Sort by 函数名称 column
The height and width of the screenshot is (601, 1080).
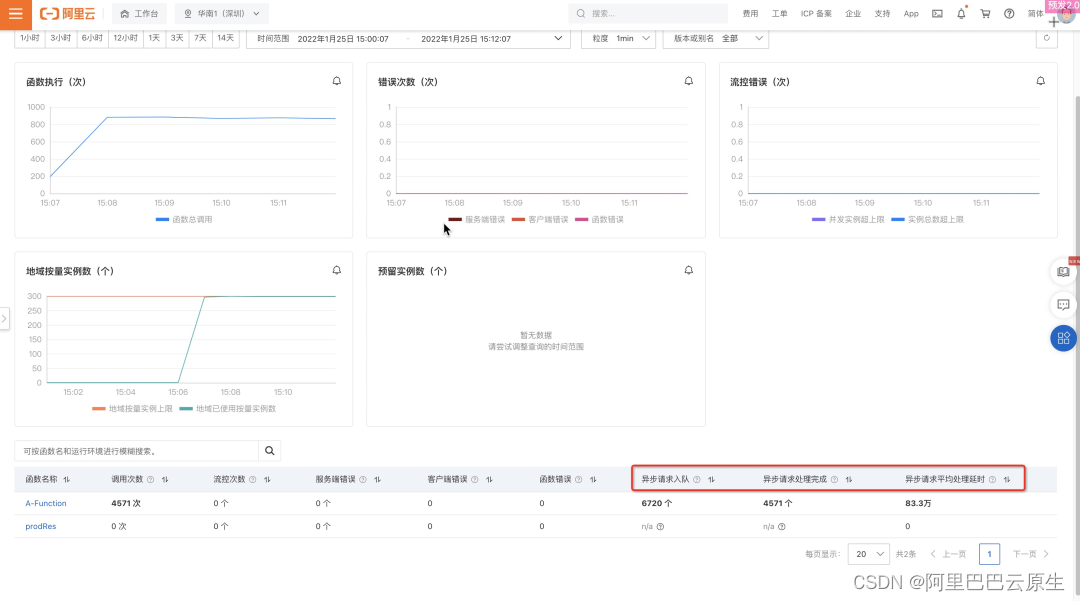[x=67, y=479]
